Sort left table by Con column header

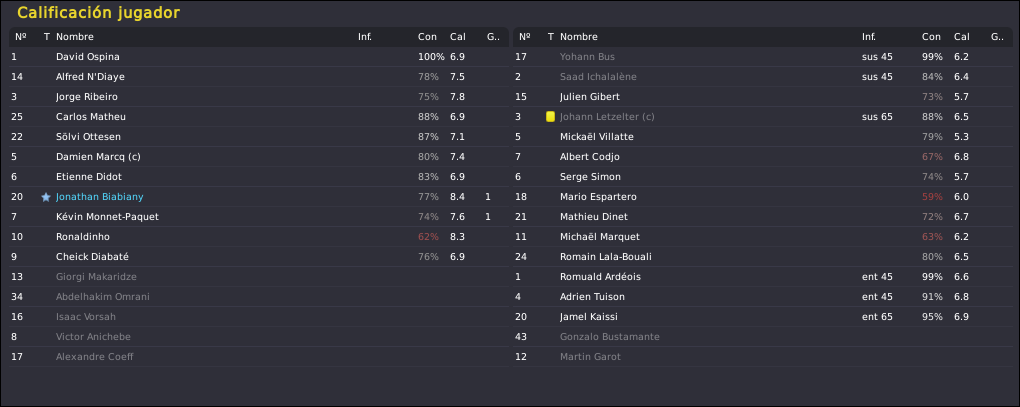click(427, 37)
